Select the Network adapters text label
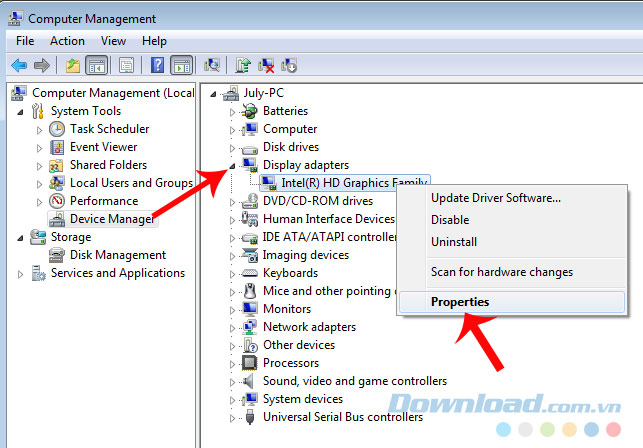 tap(309, 327)
